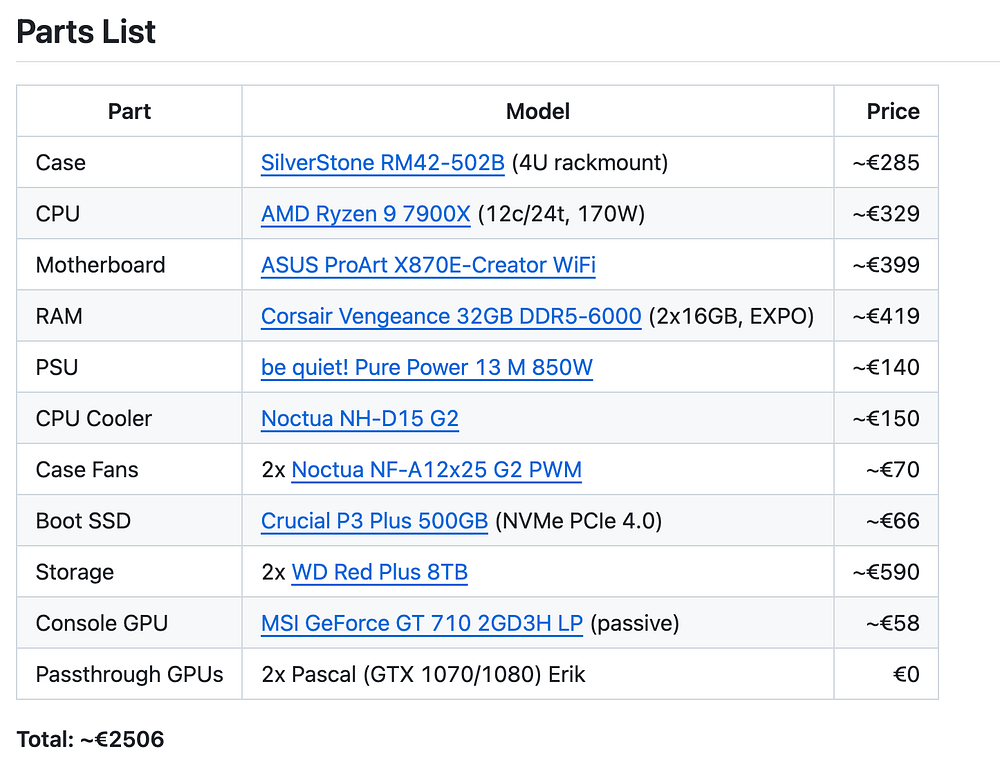Click the Passthrough GPUs row label

[129, 674]
